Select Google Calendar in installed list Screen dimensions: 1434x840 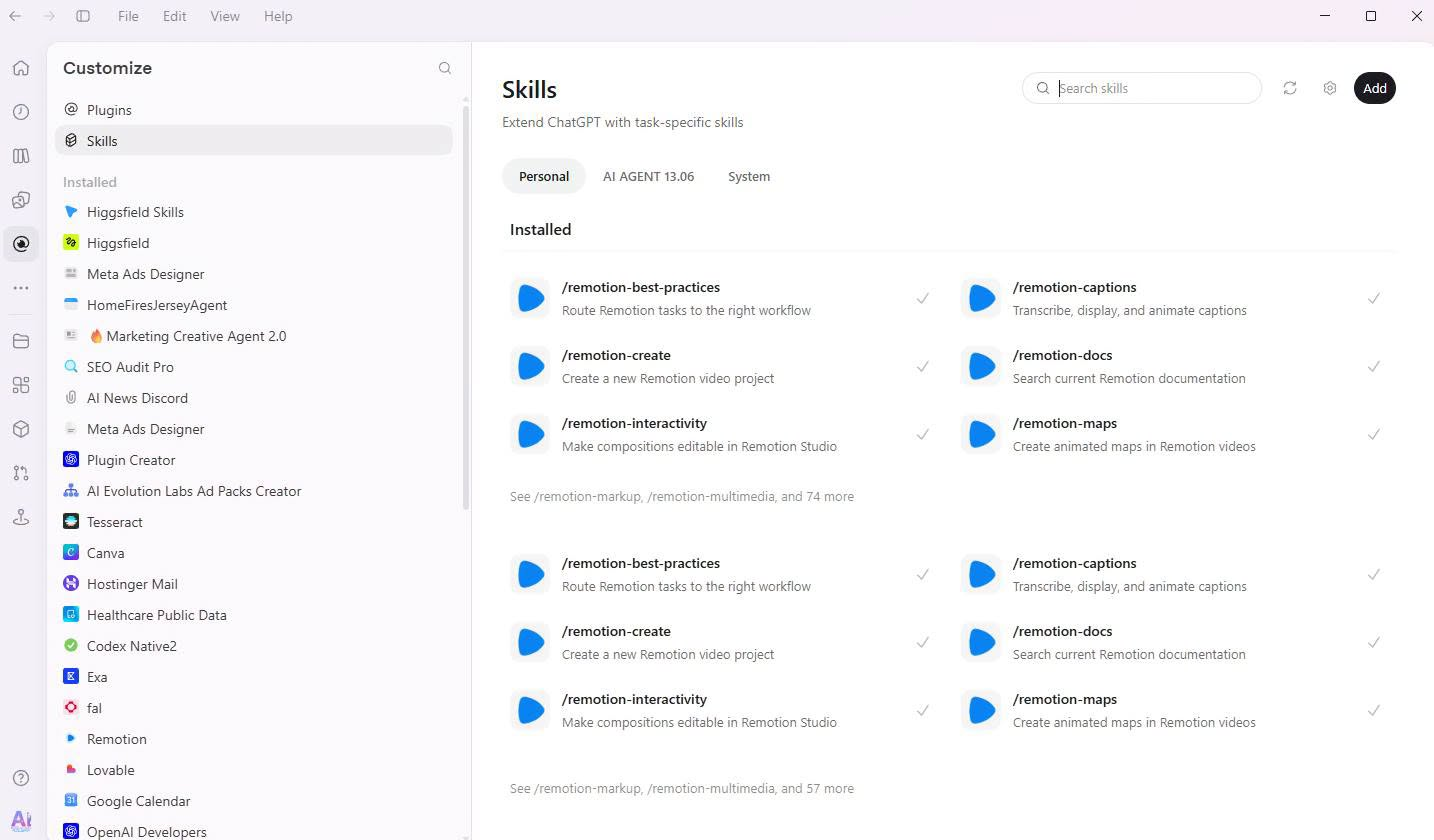pyautogui.click(x=254, y=801)
